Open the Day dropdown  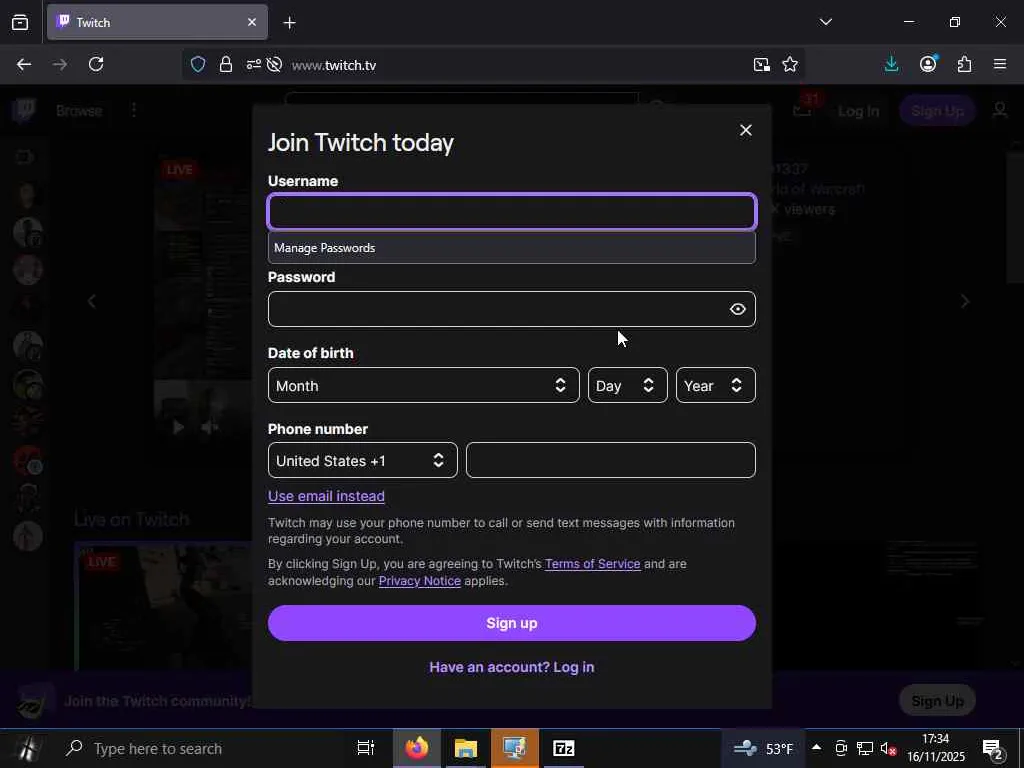coord(627,385)
